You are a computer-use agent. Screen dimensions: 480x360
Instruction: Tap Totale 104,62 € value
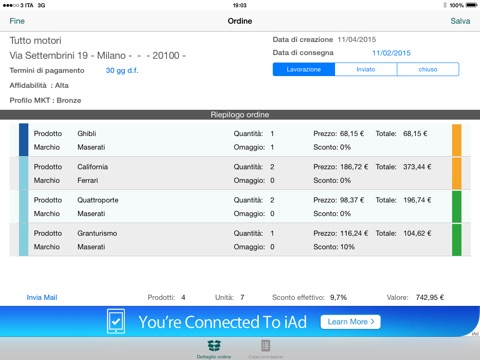point(417,233)
